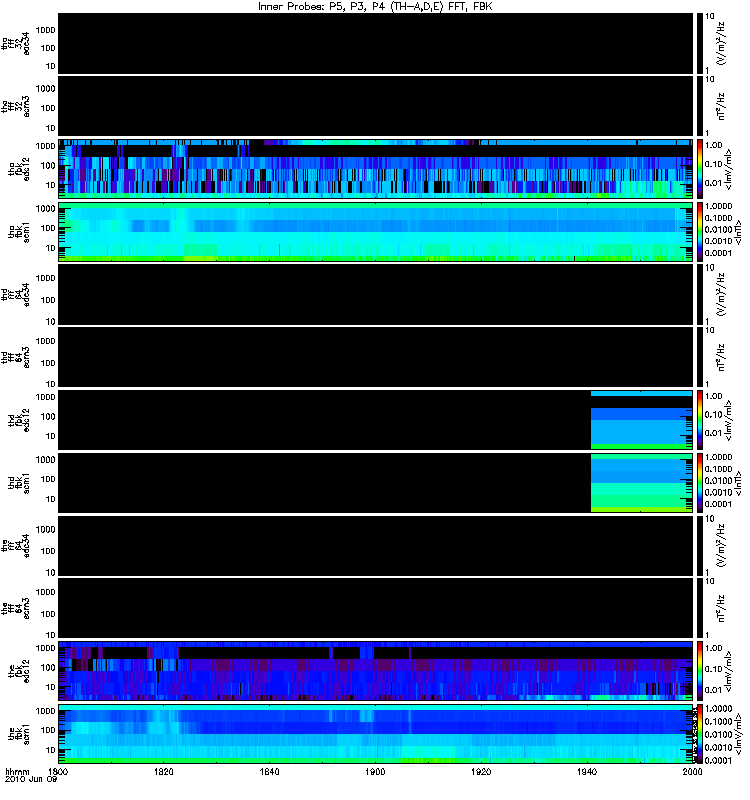Select the the fbk scm1 spectrogram panel
This screenshot has height=800, width=750.
click(376, 734)
